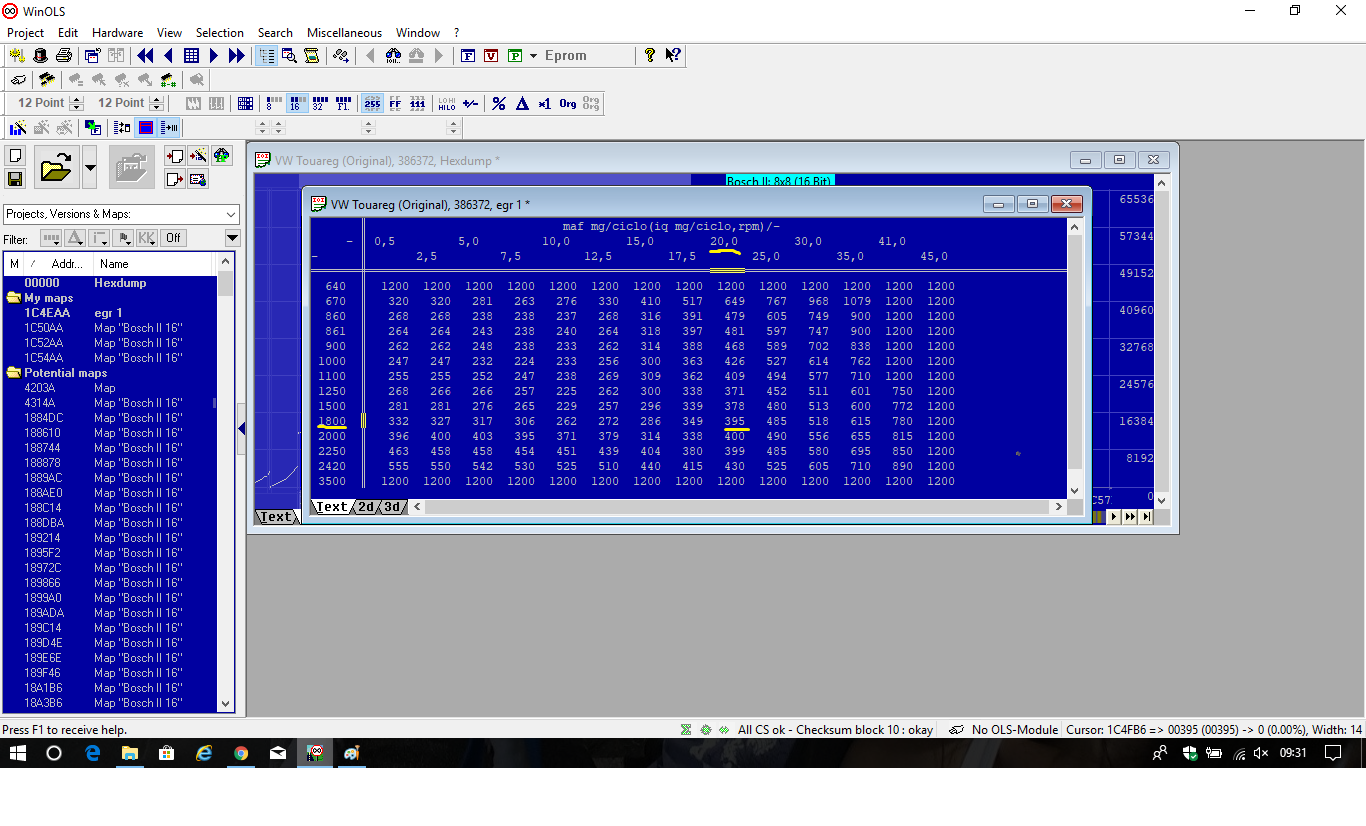Click the import file page-arrow icon

point(175,156)
